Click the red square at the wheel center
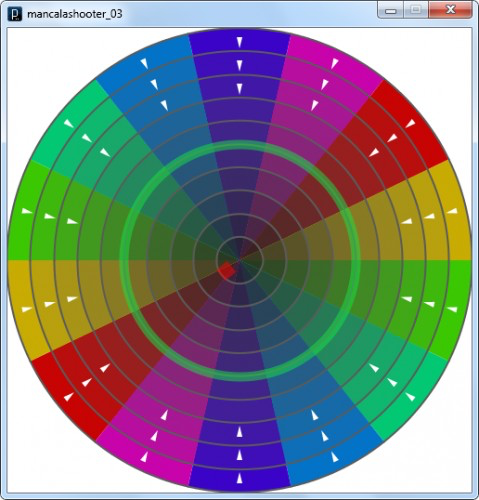This screenshot has height=500, width=479. pos(227,270)
